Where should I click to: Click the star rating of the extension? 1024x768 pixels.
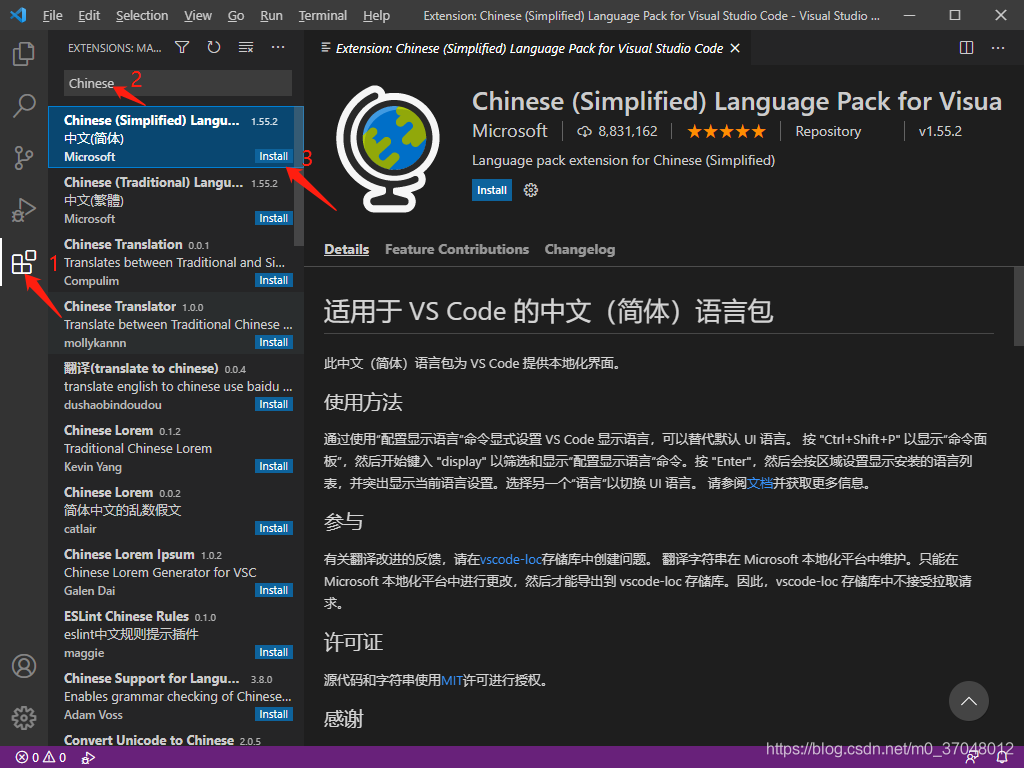click(x=726, y=131)
